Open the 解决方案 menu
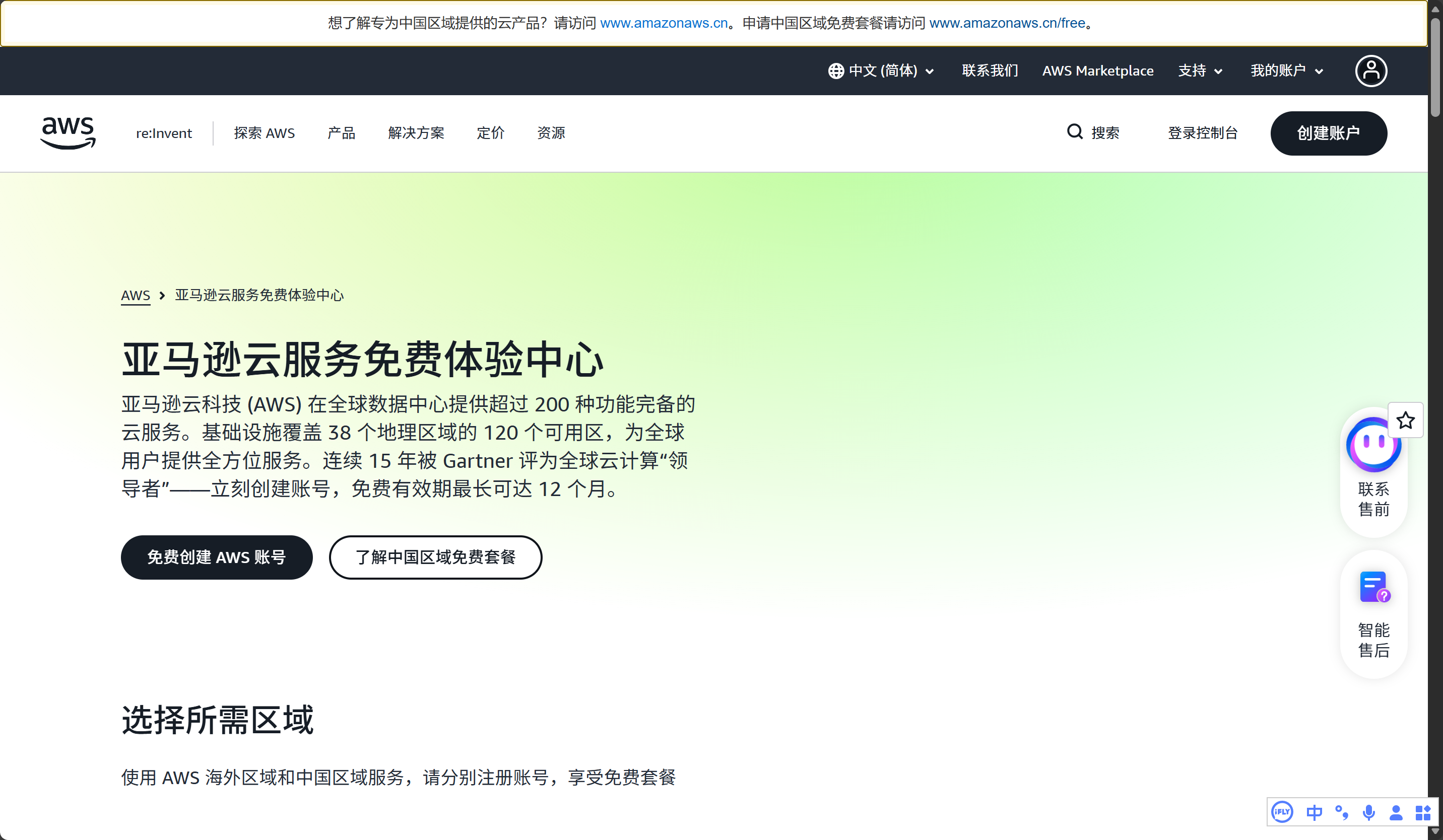The width and height of the screenshot is (1443, 840). coord(416,133)
